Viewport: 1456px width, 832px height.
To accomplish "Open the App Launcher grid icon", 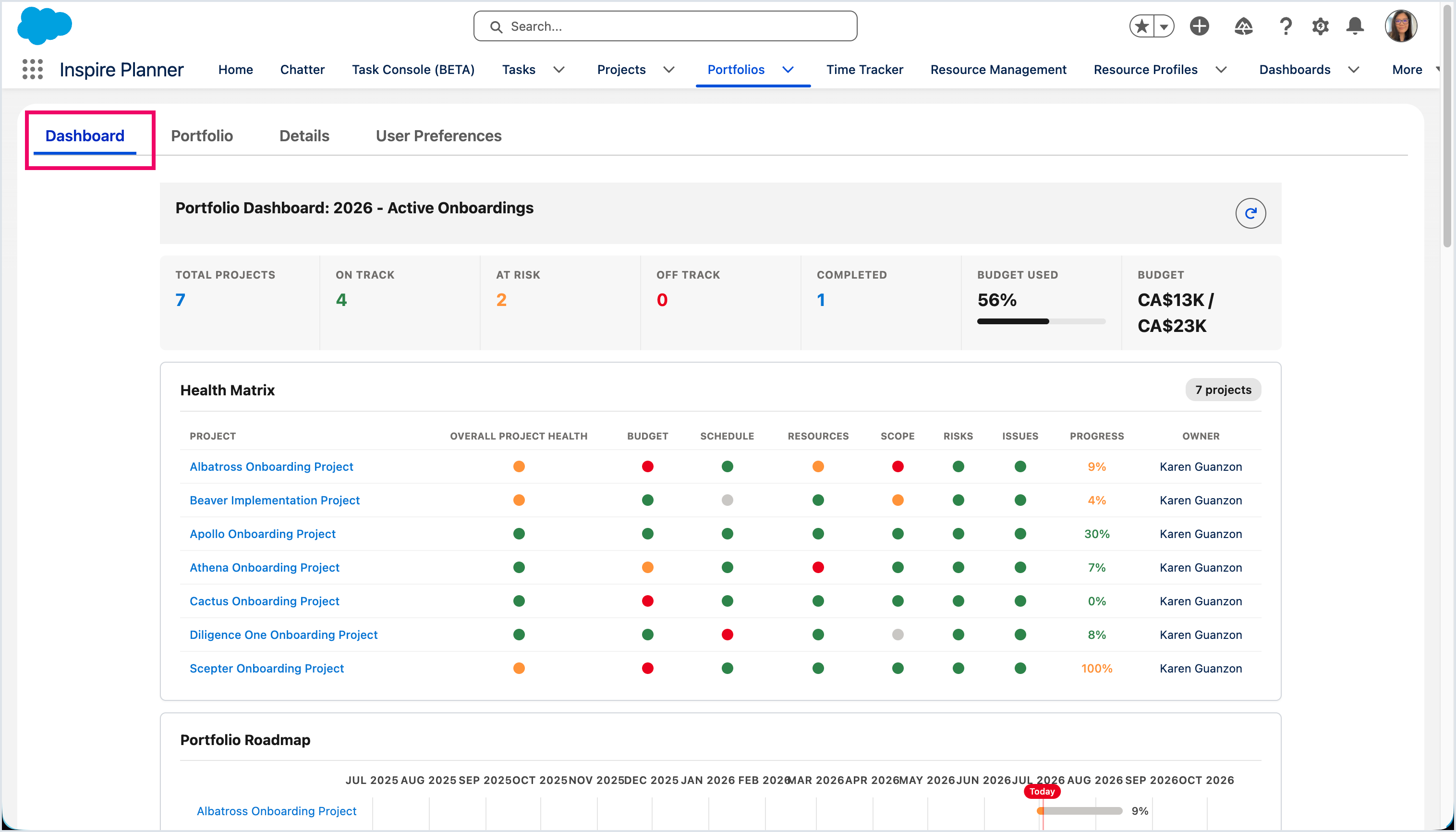I will [x=33, y=69].
